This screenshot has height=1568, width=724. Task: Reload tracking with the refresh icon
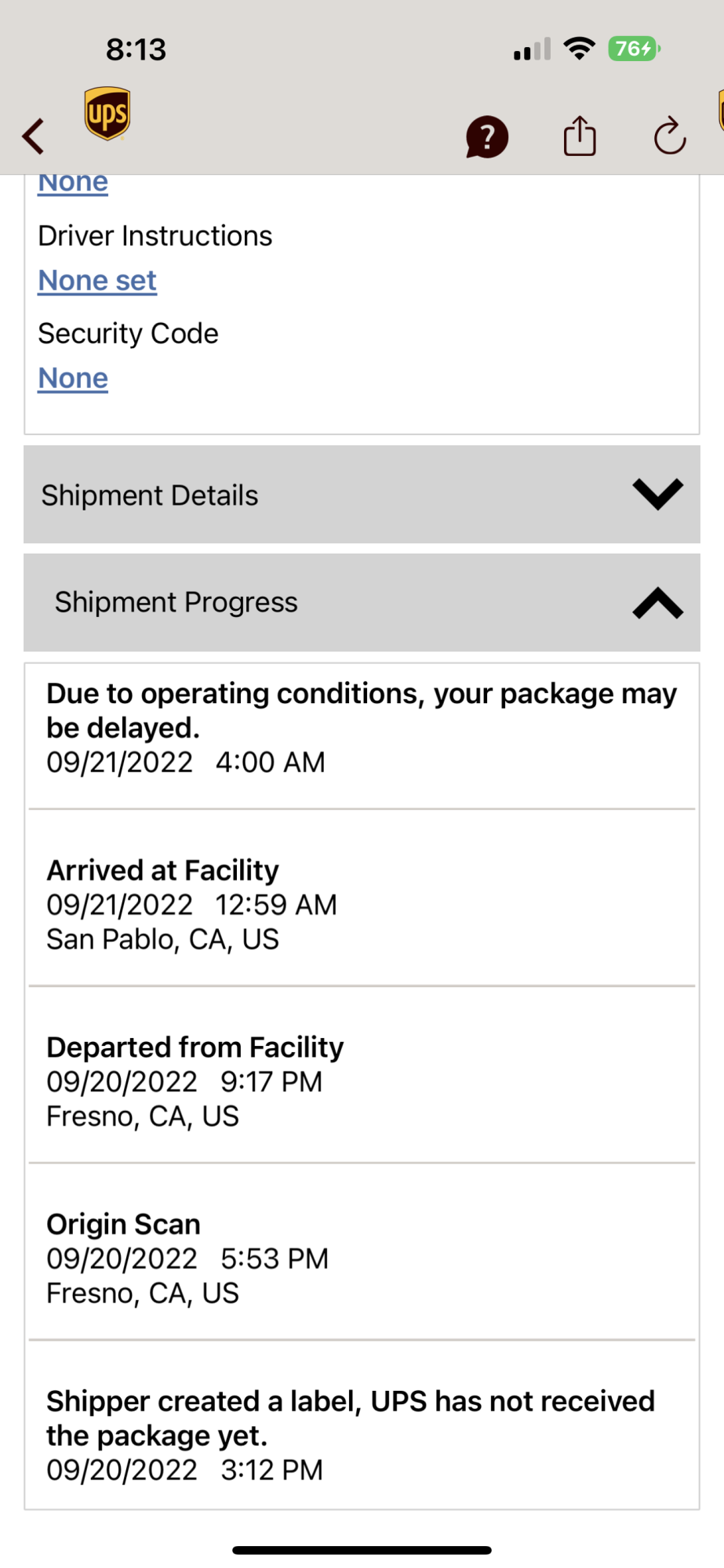click(x=670, y=136)
